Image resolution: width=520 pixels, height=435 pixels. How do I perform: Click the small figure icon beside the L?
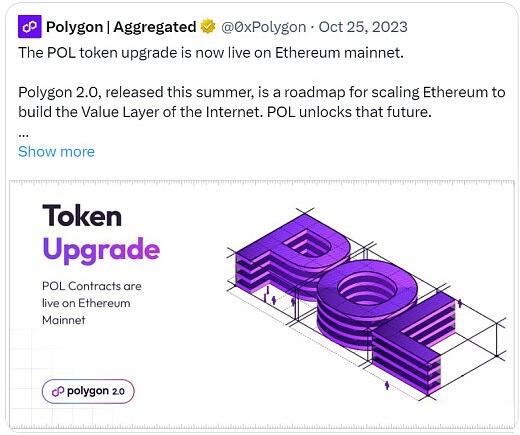460,303
